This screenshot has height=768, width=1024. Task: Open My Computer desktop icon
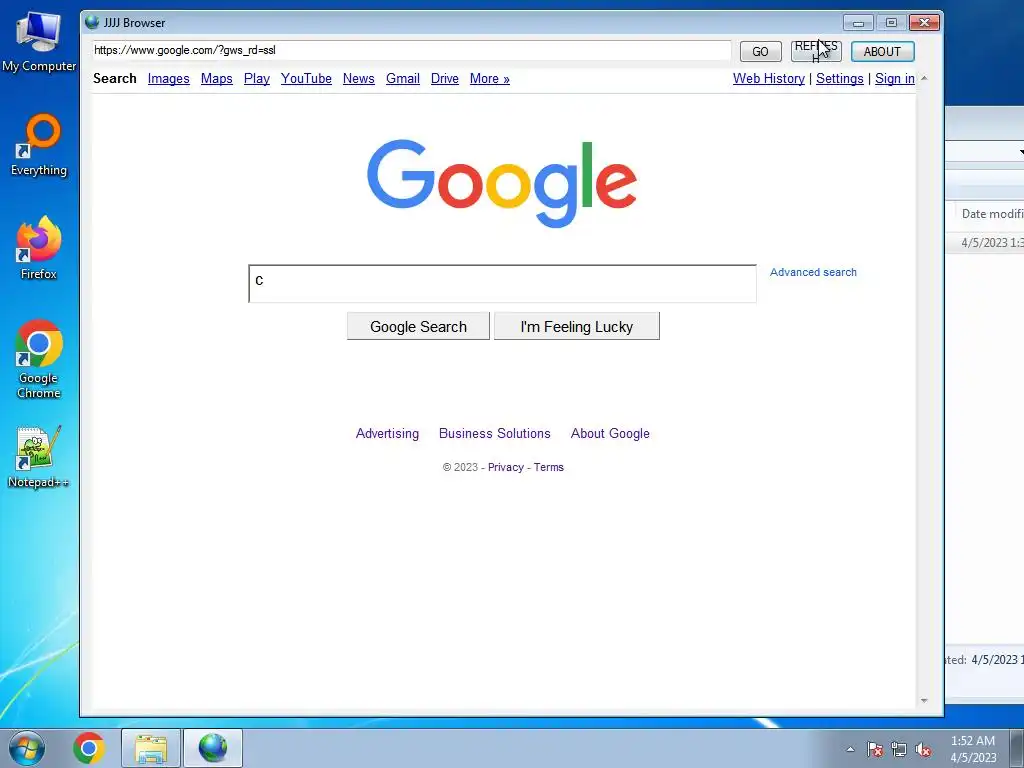39,42
